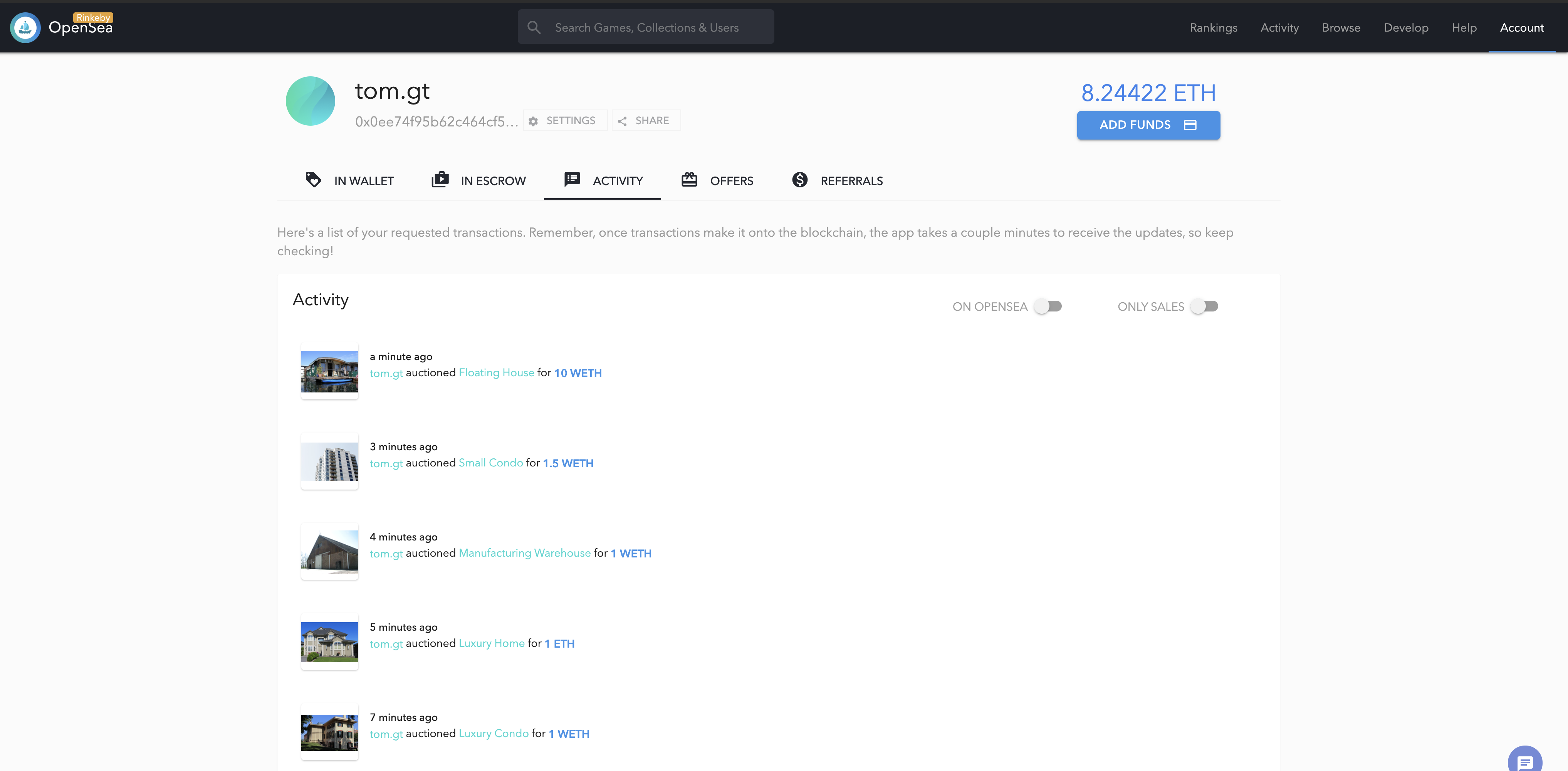Screen dimensions: 1568x771
Task: Click the OpenSea ship logo icon
Action: coord(25,27)
